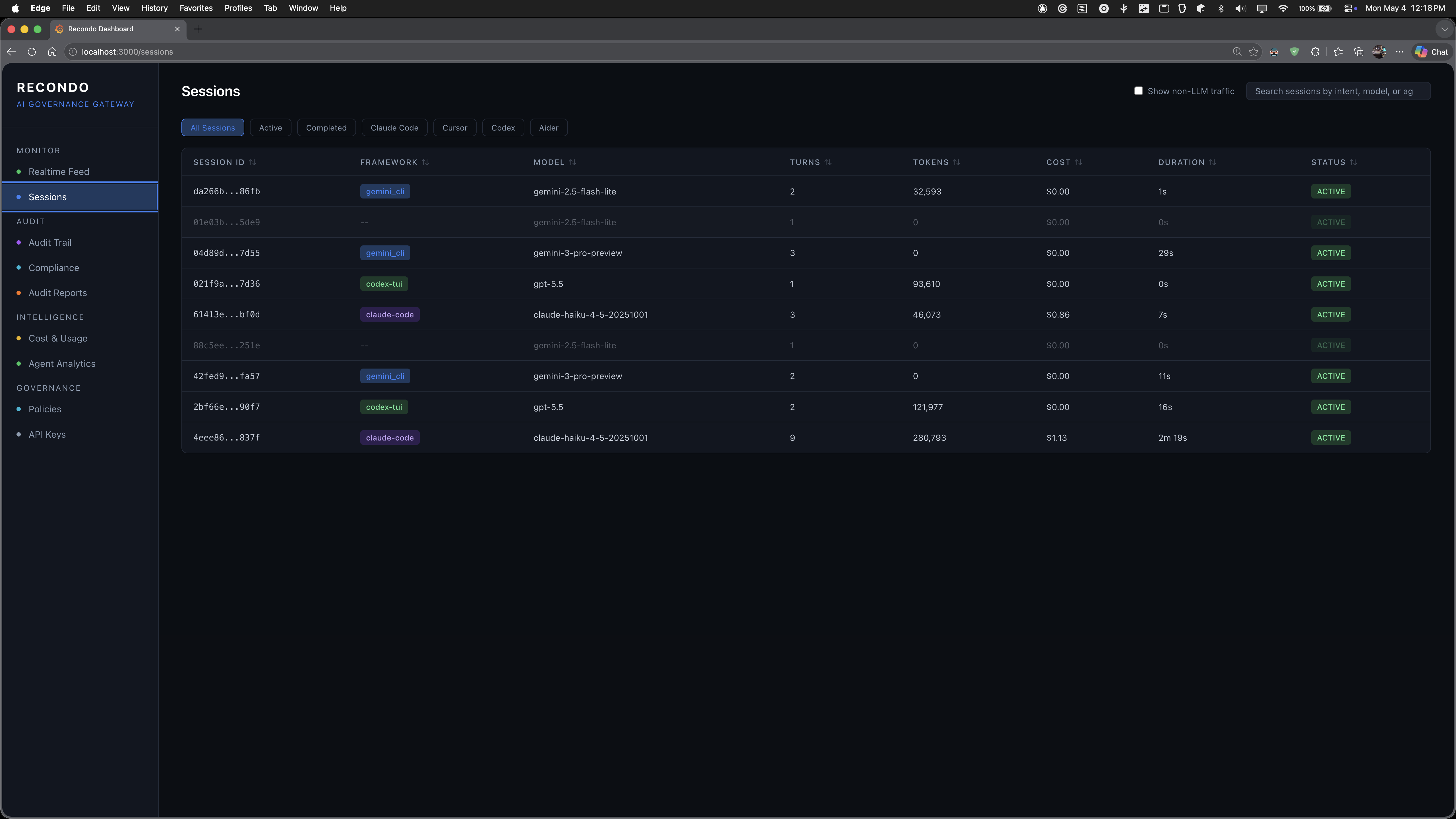Open Cost & Usage in sidebar
The height and width of the screenshot is (819, 1456).
click(80, 338)
